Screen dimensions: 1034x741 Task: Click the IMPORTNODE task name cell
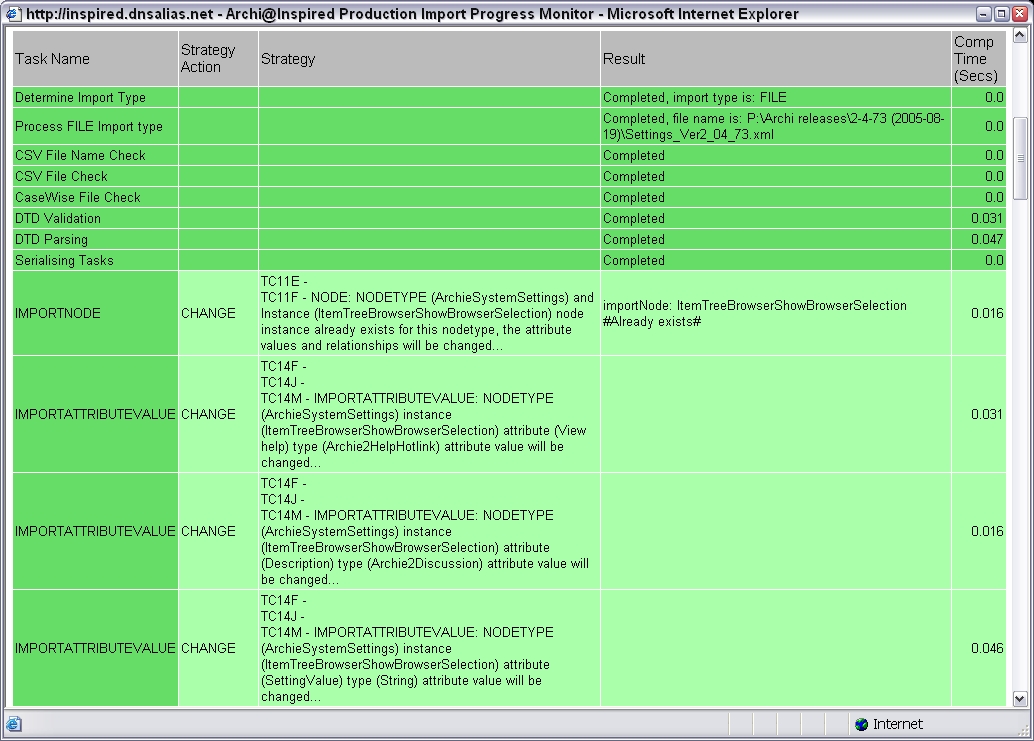pyautogui.click(x=58, y=313)
